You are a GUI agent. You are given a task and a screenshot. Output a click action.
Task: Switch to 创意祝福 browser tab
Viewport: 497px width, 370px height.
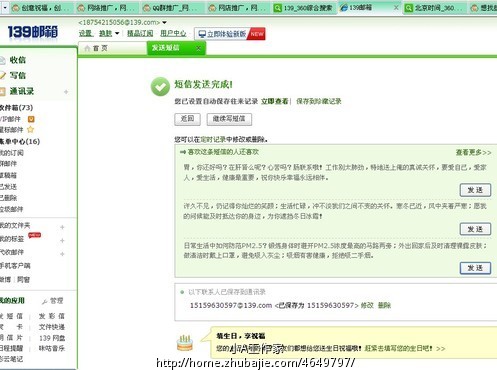coord(41,8)
